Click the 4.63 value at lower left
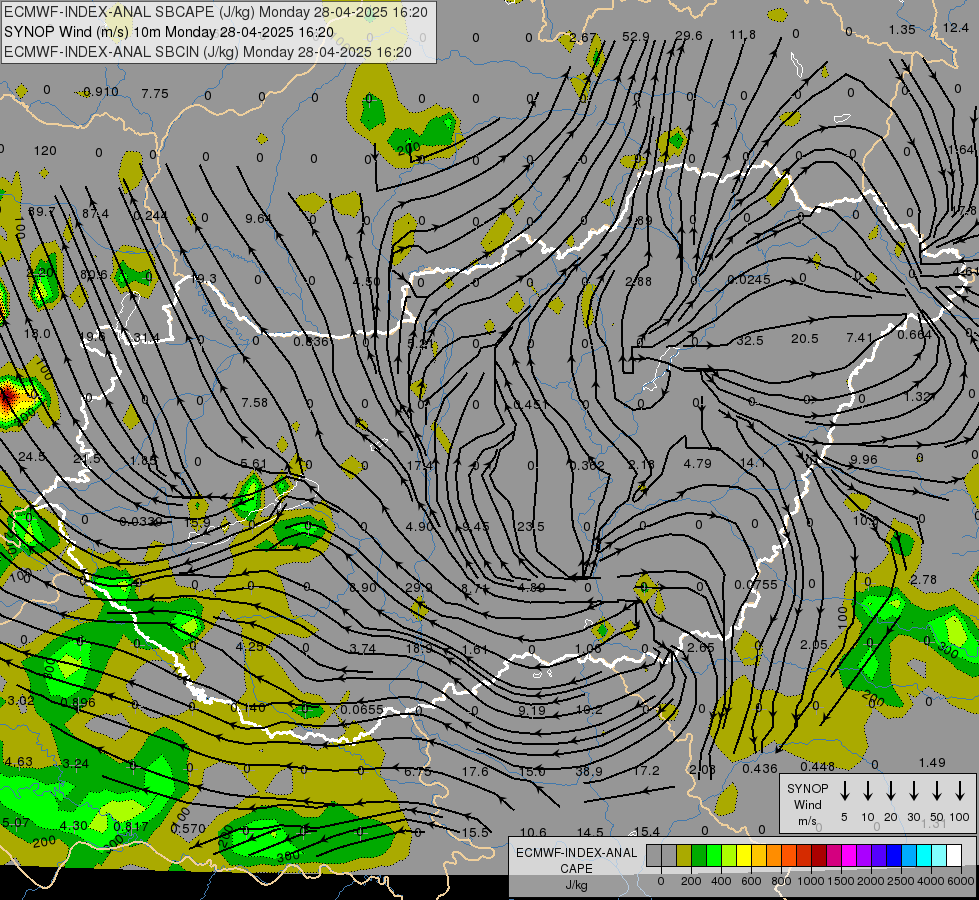Screen dimensions: 979x900 (x=18, y=761)
